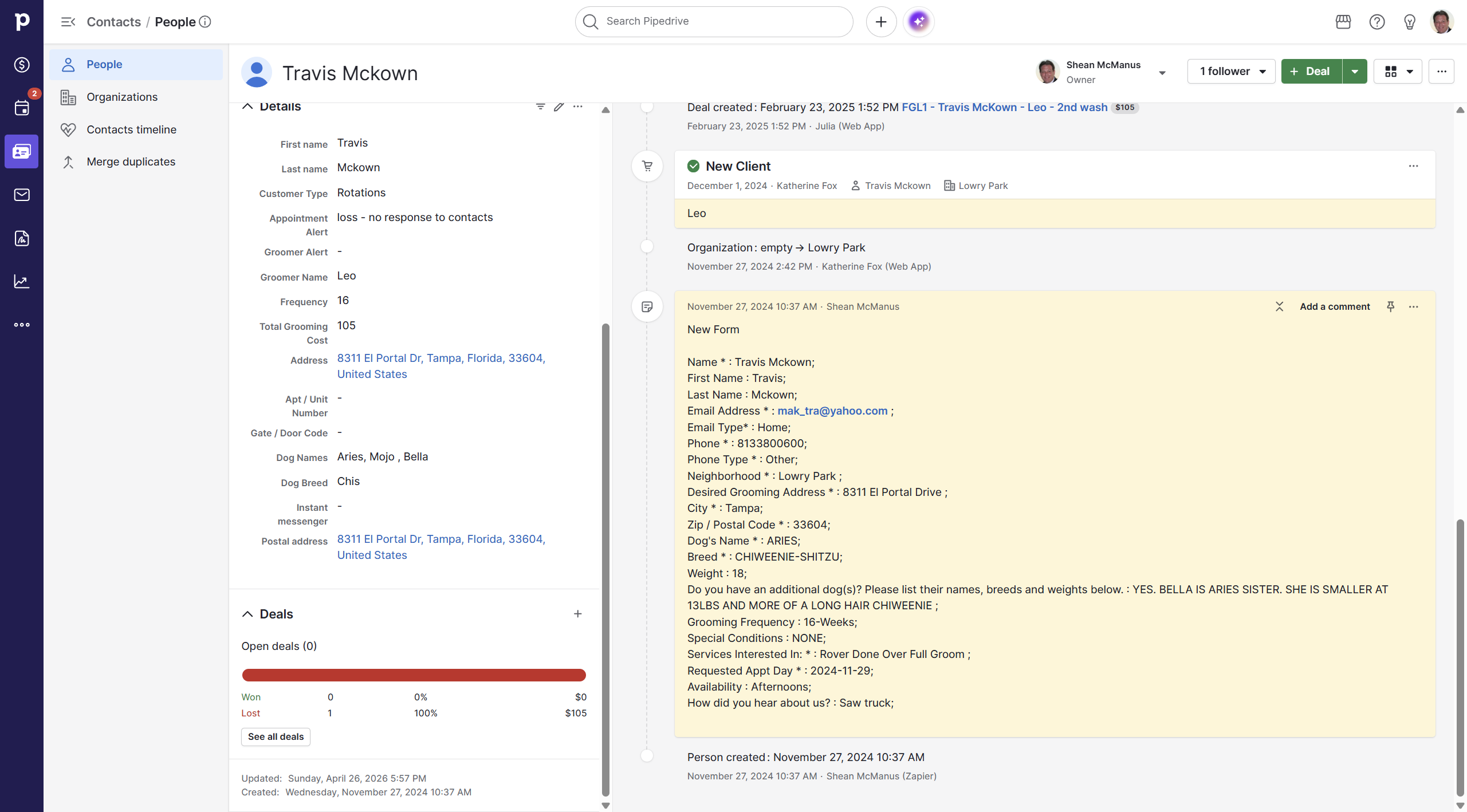
Task: Open the Mail inbox icon
Action: (x=22, y=195)
